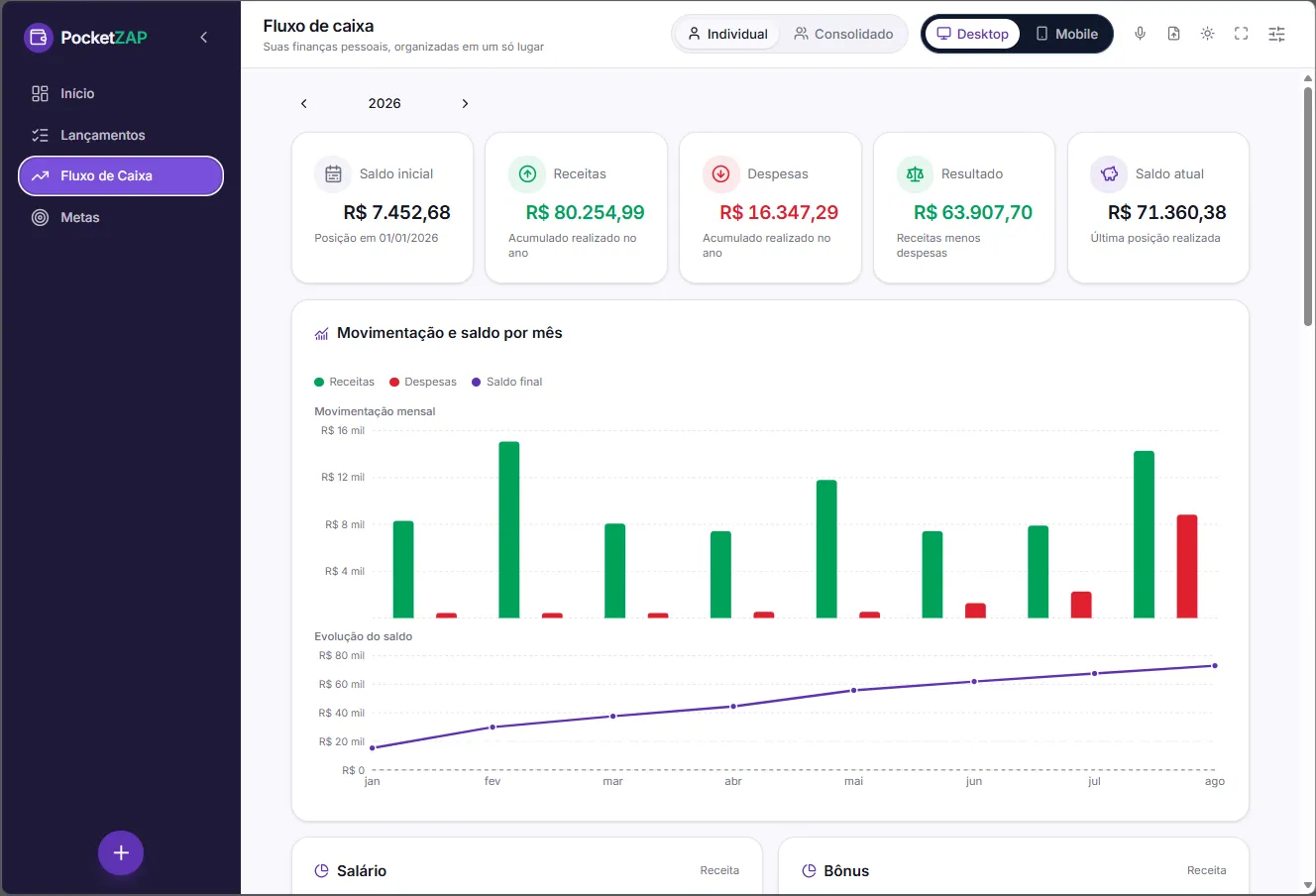Click the year label 2026

tap(384, 103)
